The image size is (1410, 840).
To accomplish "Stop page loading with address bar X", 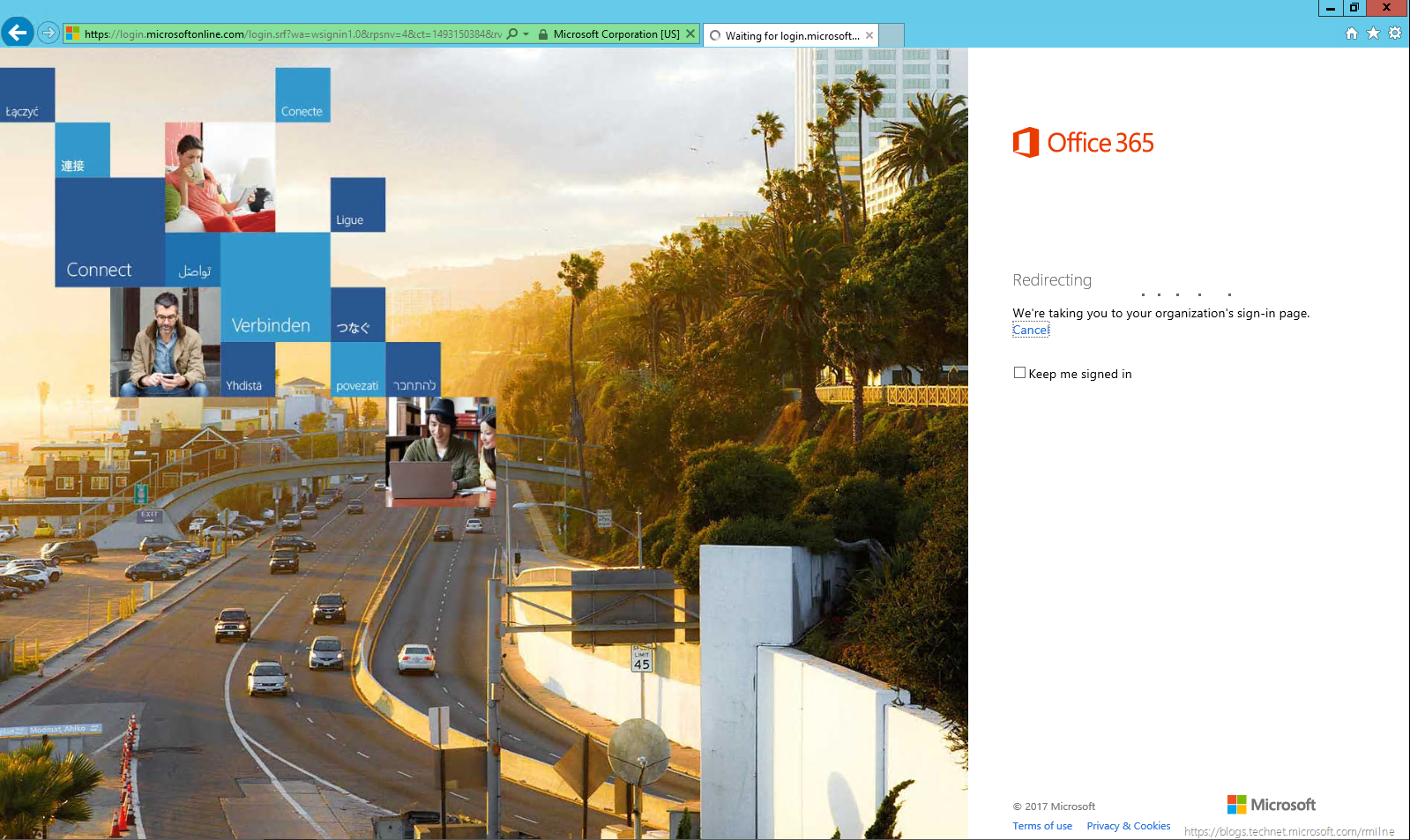I will (690, 33).
